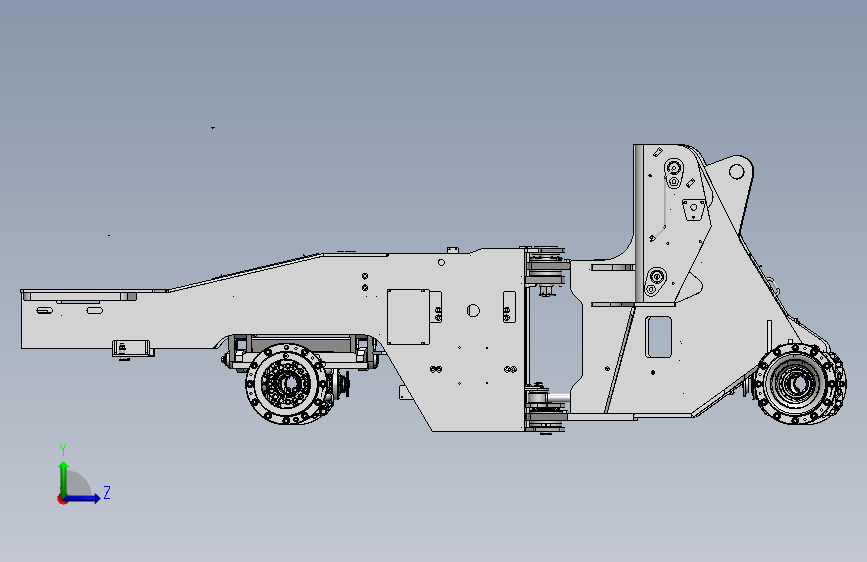Click the blue Z axis arrow of the triad
The image size is (867, 562).
coord(83,498)
